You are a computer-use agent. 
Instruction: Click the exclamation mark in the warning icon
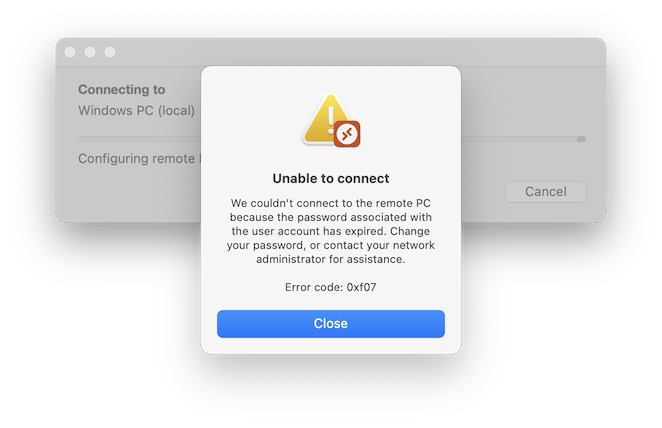coord(326,116)
